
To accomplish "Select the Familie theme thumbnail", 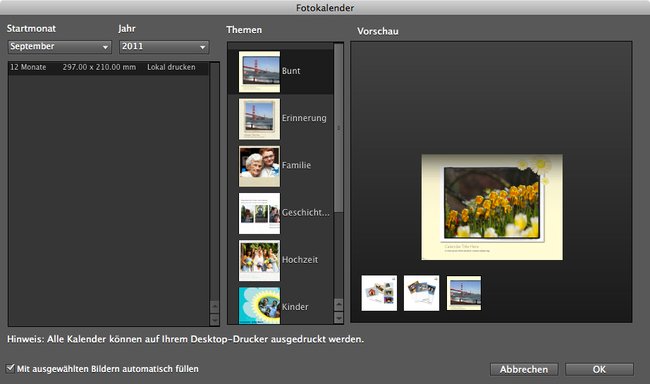I will [259, 166].
